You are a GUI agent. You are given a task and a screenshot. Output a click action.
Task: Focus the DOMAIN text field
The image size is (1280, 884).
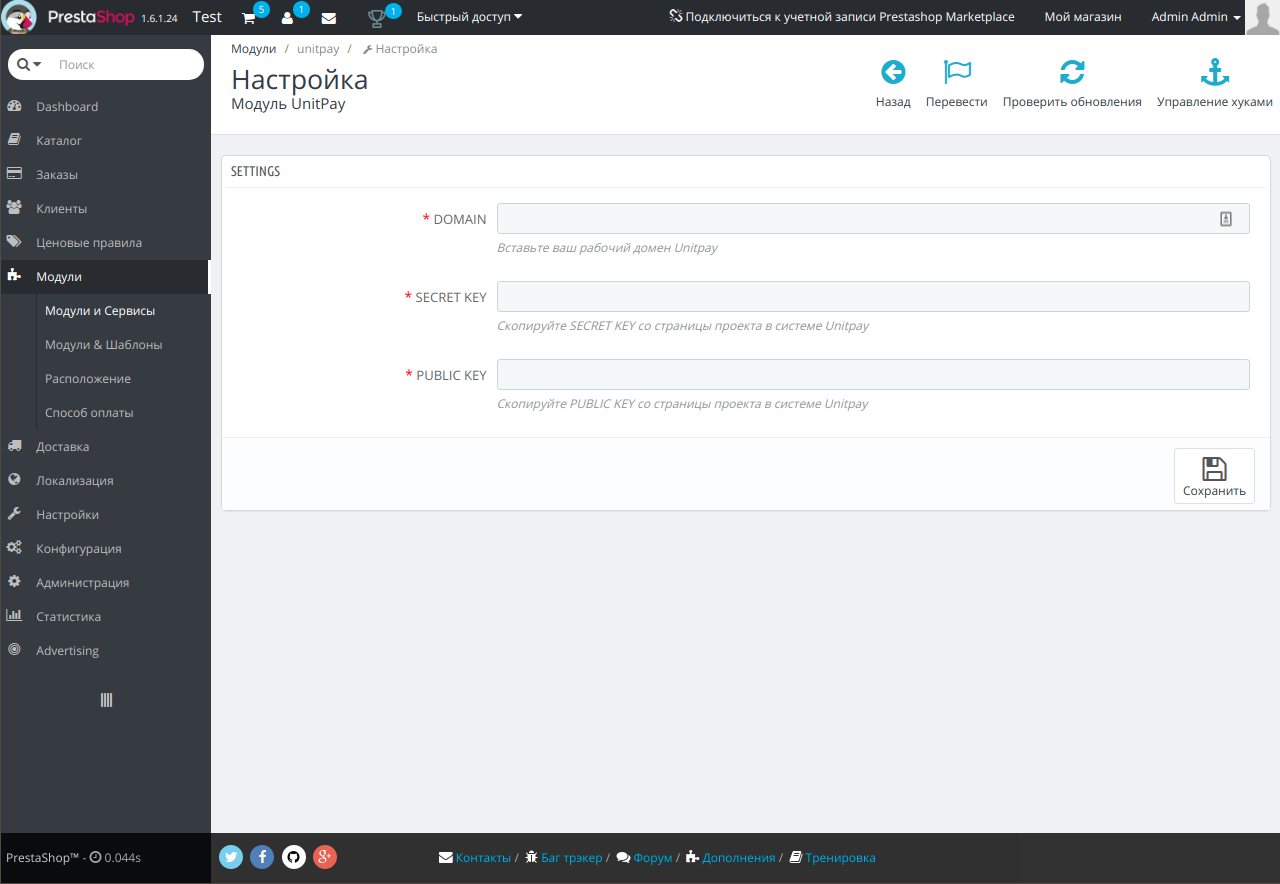855,219
